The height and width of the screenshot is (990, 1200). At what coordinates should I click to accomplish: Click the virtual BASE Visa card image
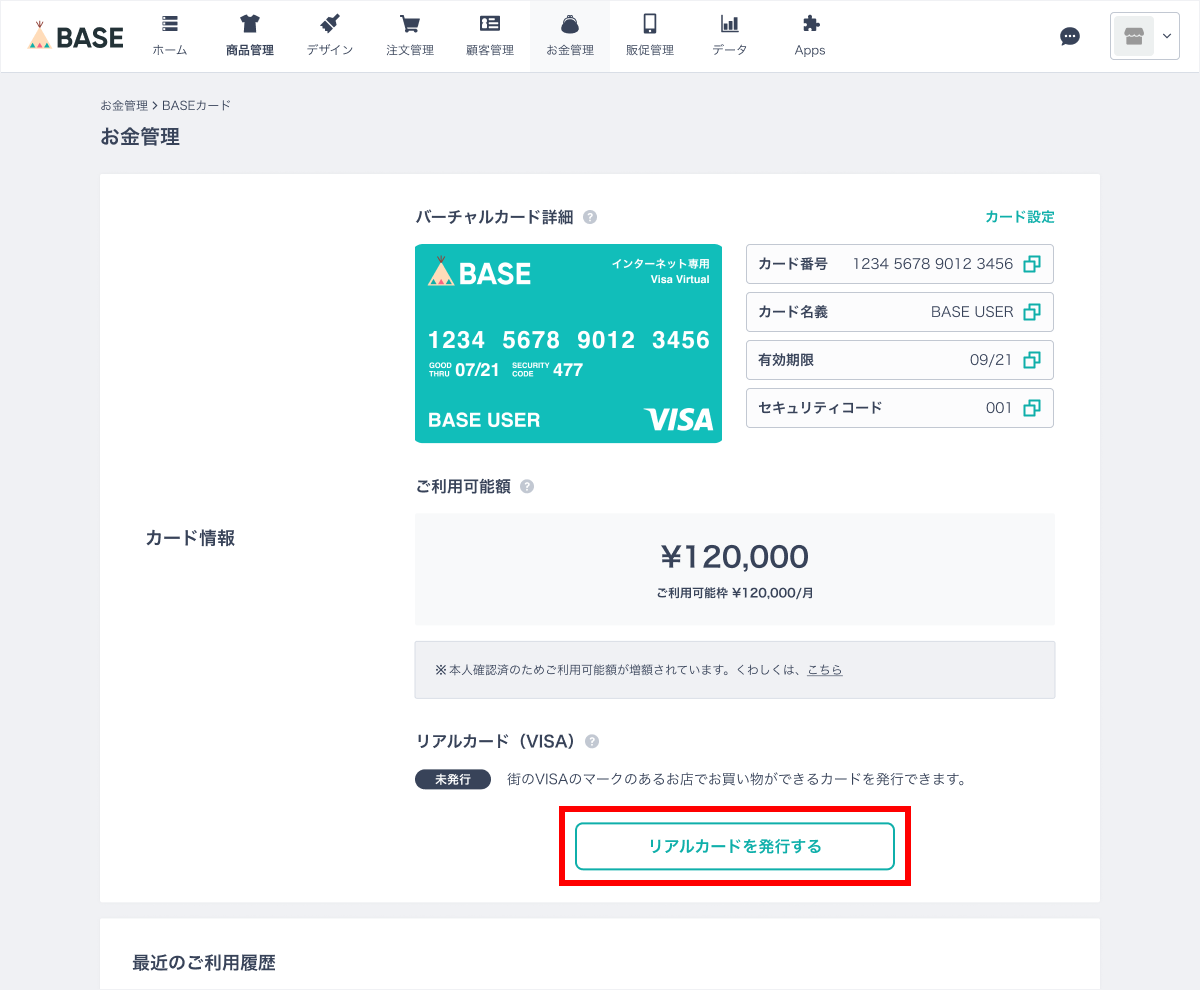[568, 344]
